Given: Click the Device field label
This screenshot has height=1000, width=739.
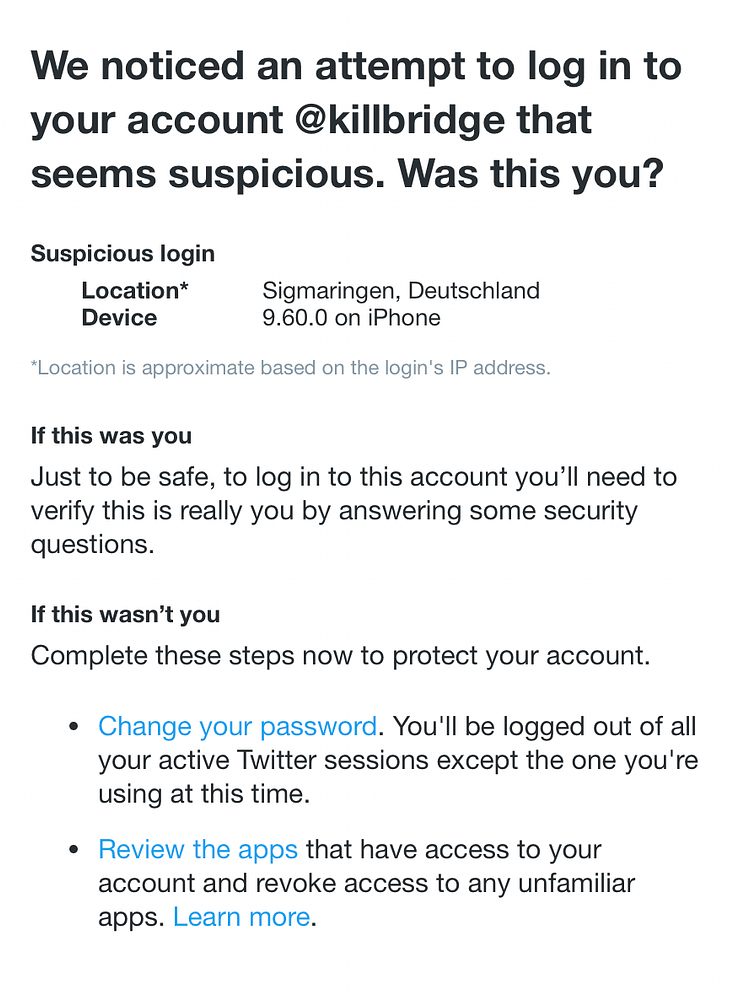Looking at the screenshot, I should point(119,318).
